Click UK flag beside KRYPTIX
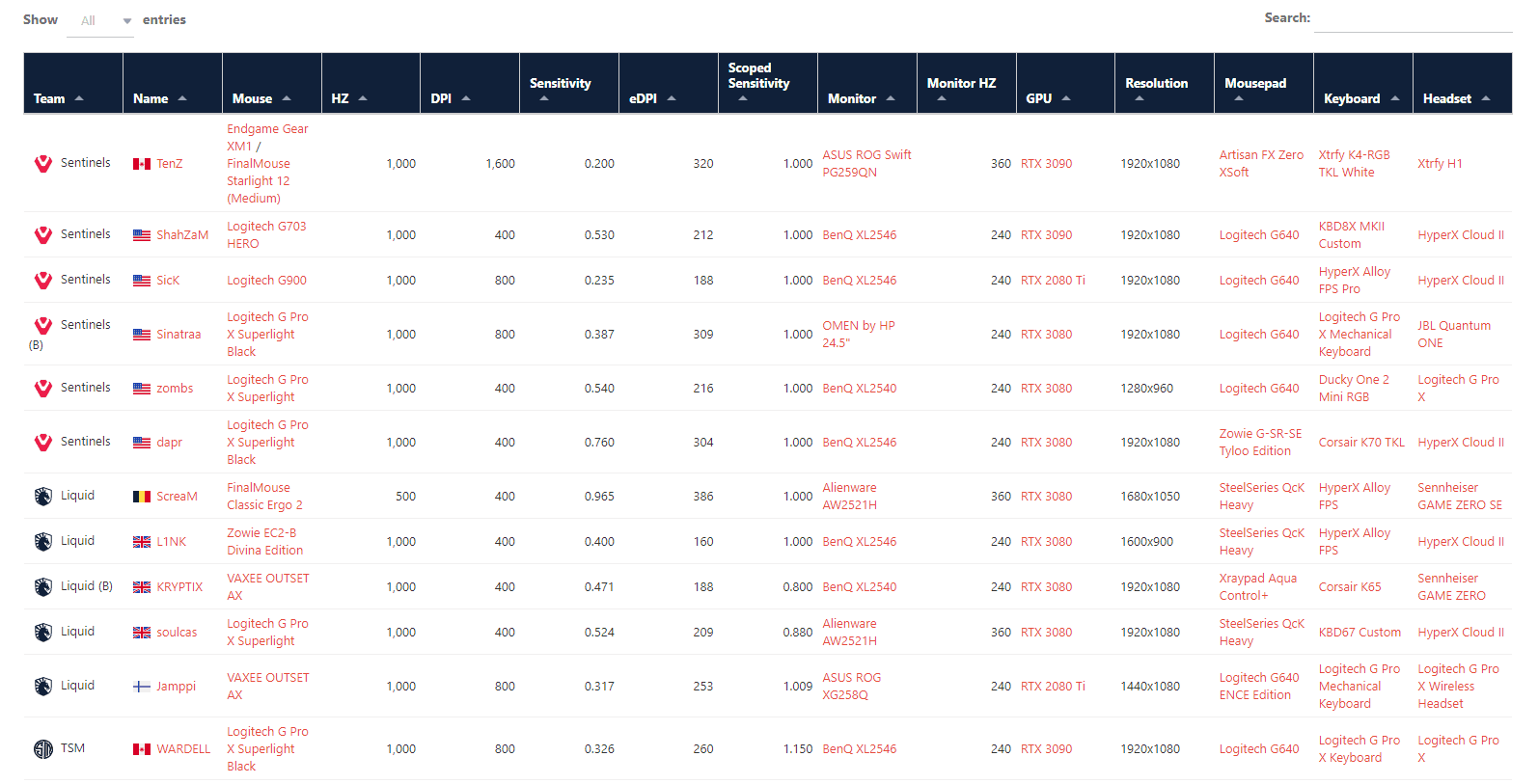1538x784 pixels. tap(142, 587)
